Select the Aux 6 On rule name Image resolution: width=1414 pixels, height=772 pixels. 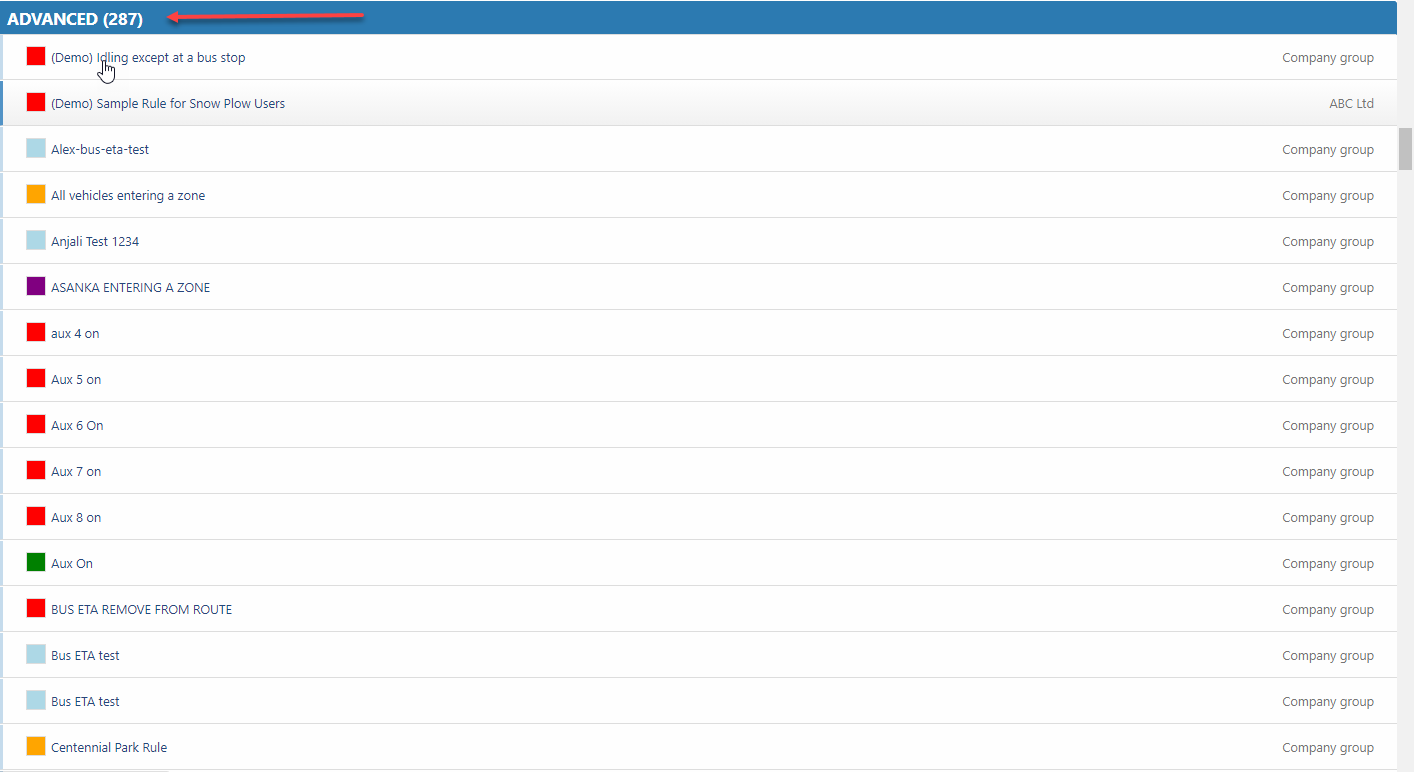click(x=77, y=426)
